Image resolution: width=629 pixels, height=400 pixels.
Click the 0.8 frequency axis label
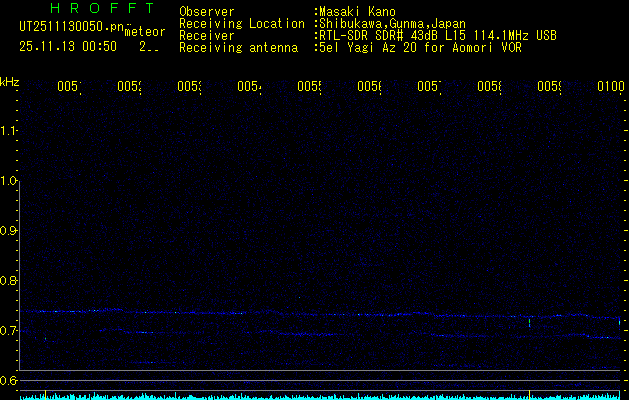pos(9,281)
